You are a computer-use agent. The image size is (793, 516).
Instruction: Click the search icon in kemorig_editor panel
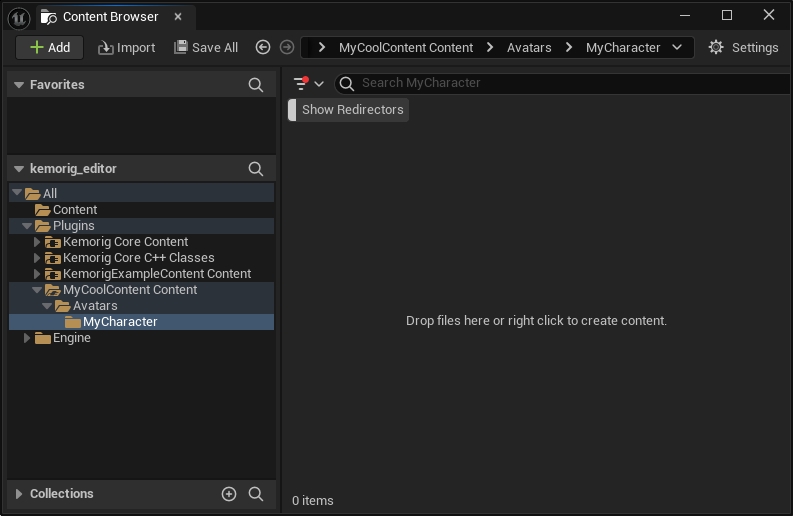point(256,169)
